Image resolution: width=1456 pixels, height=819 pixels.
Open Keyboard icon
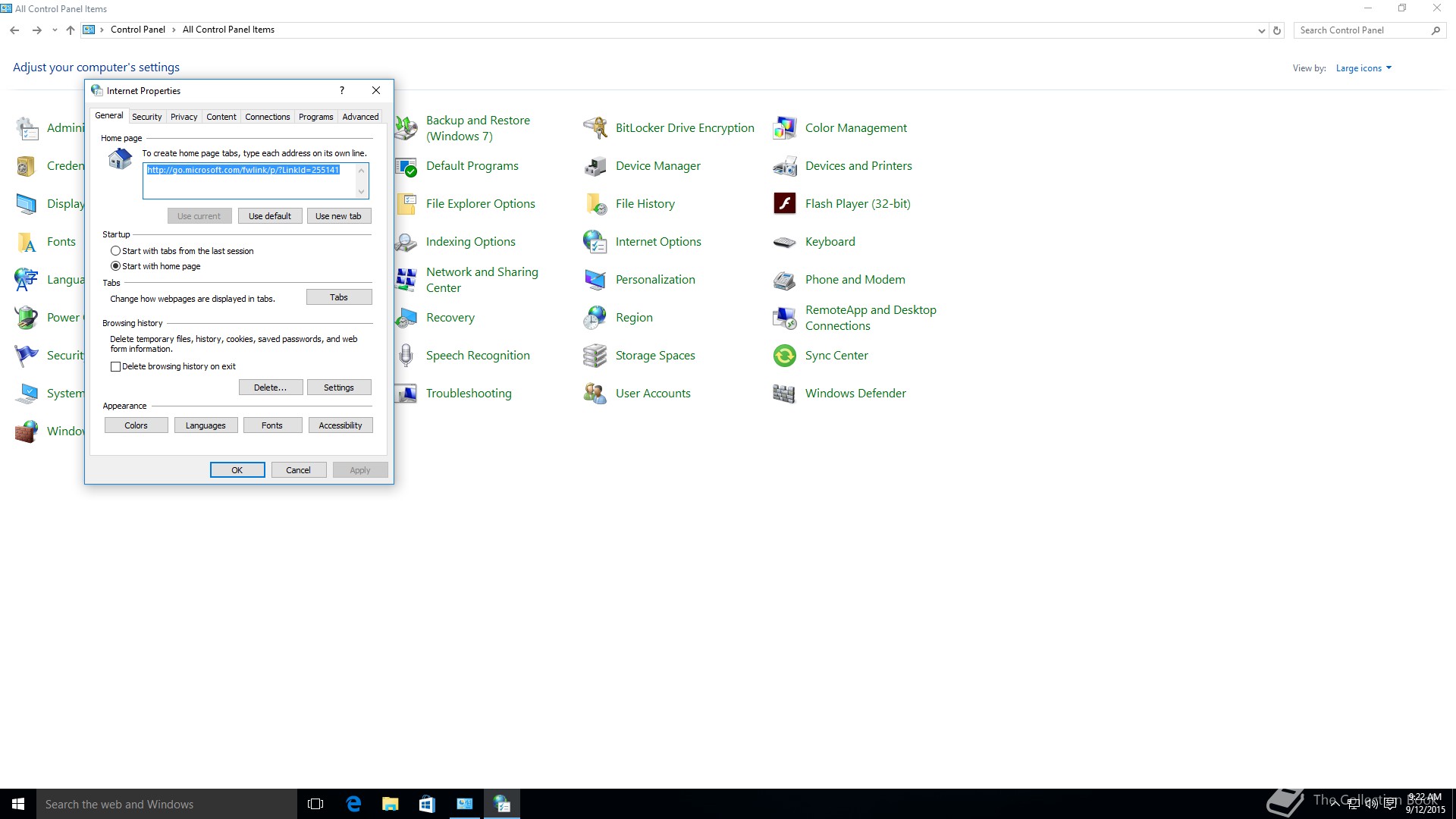[x=785, y=242]
